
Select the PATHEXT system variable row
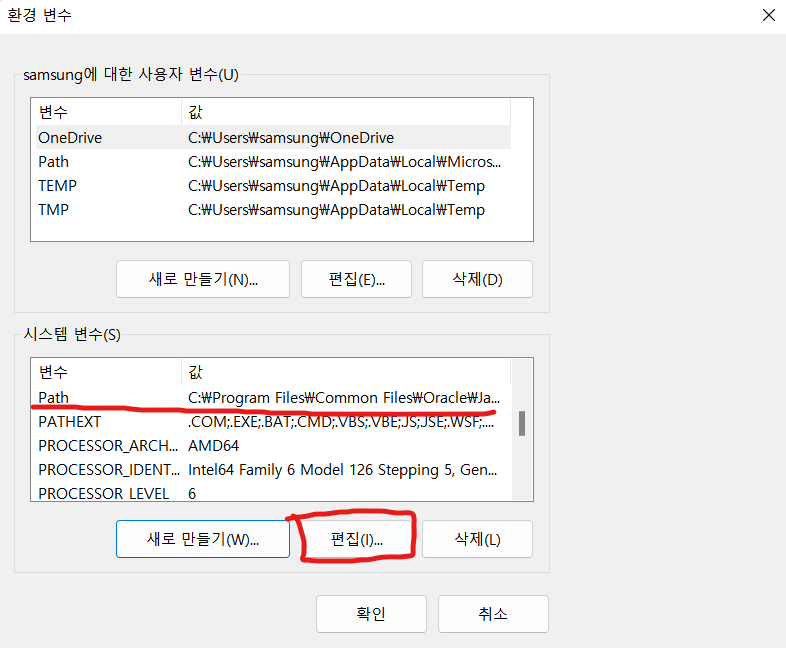273,421
